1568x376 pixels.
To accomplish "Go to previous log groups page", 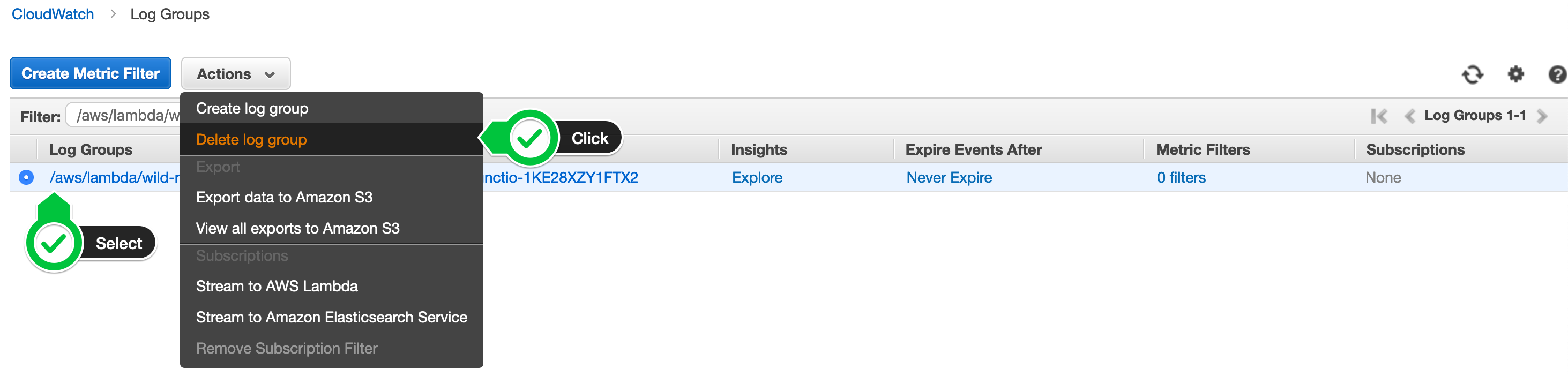I will click(1409, 116).
